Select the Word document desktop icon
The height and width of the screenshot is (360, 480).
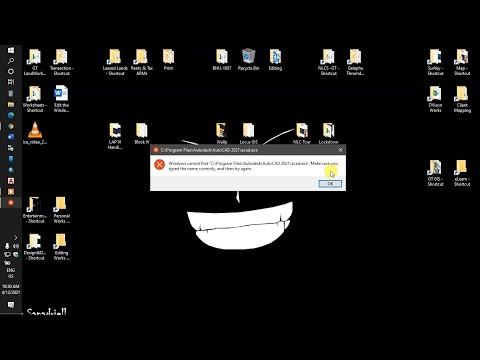pos(61,99)
